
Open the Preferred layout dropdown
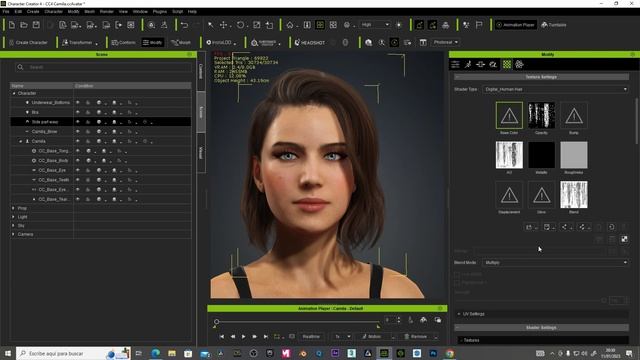pyautogui.click(x=446, y=42)
